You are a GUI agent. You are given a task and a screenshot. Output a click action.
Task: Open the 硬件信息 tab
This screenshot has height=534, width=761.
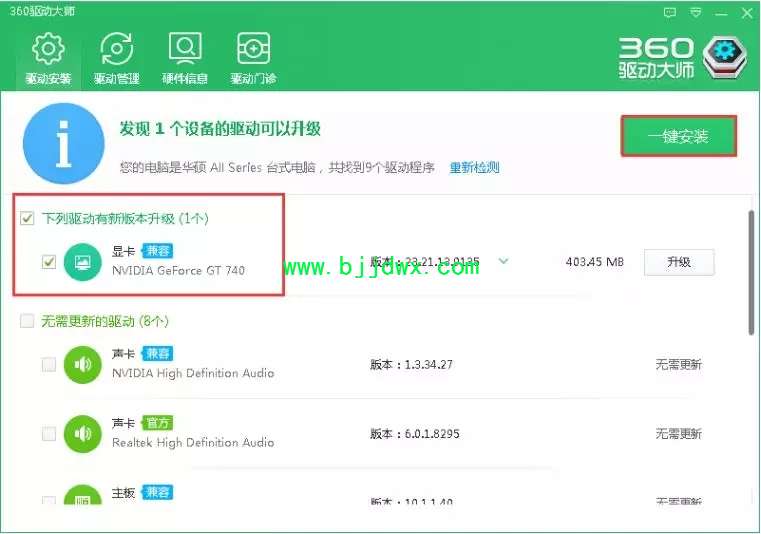click(x=184, y=59)
